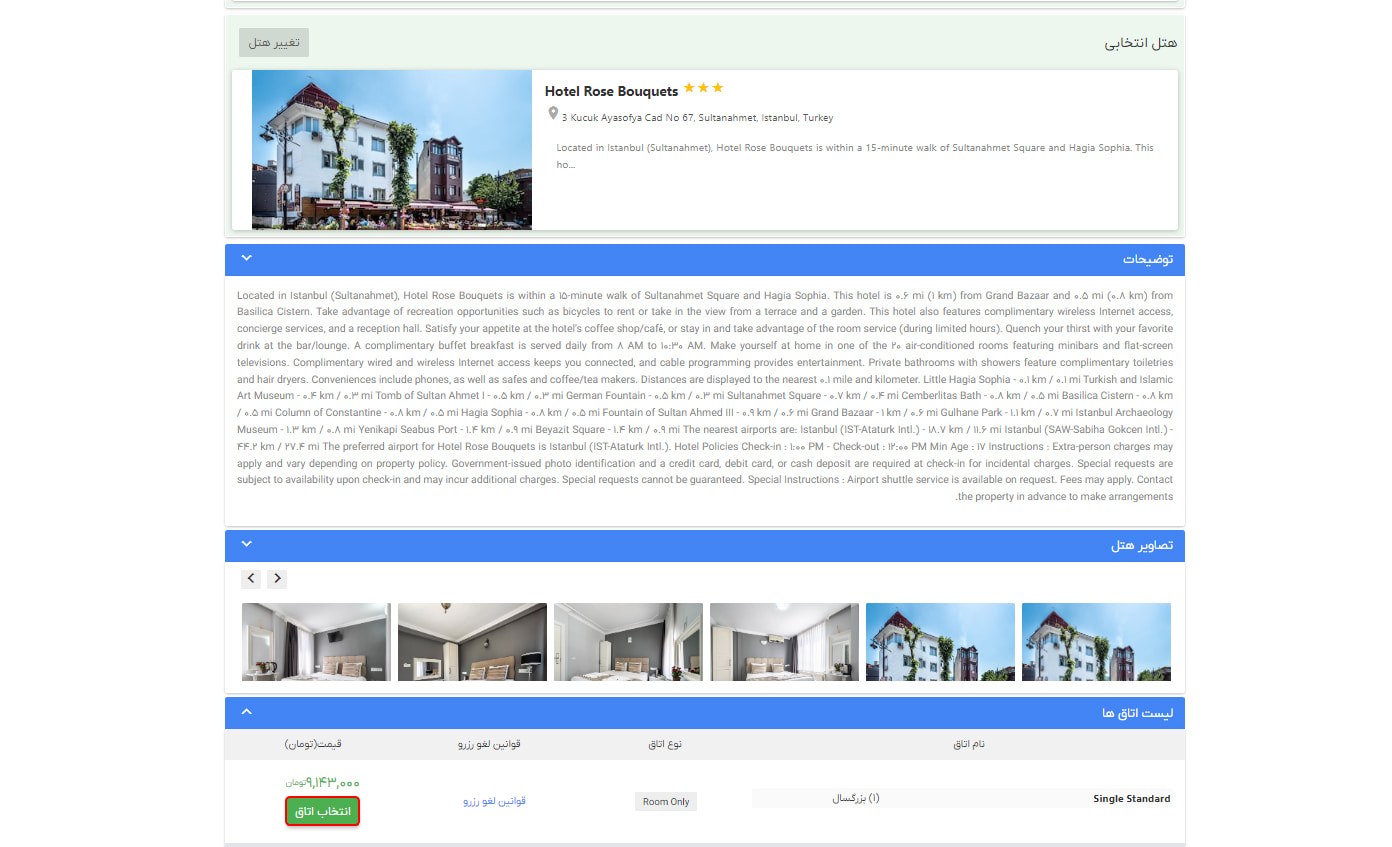Advance gallery with the right arrow
This screenshot has width=1392, height=847.
(277, 578)
